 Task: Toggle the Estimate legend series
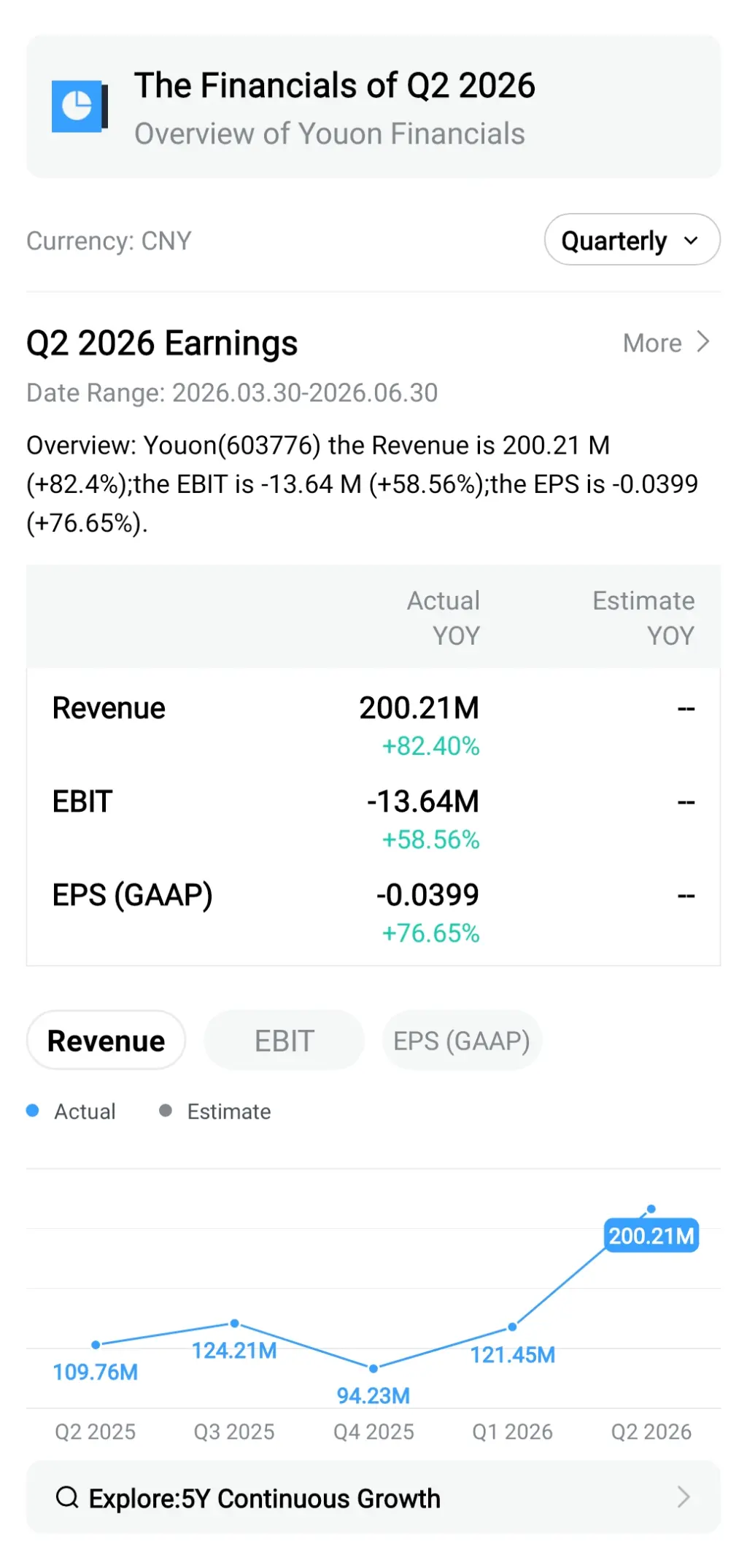point(215,1111)
